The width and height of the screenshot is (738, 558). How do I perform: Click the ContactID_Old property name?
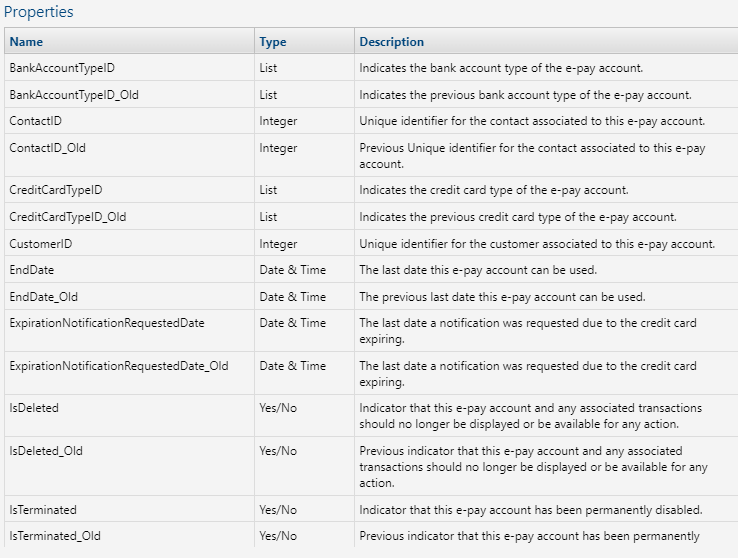coord(47,148)
